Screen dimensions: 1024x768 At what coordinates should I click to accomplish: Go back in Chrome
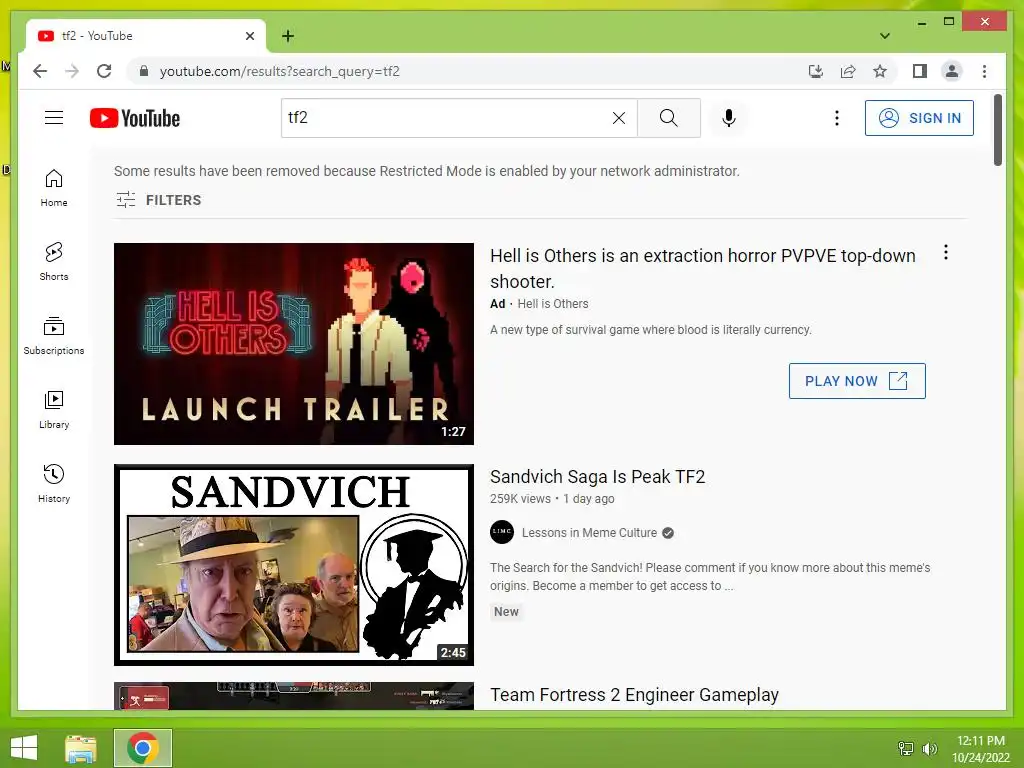40,71
